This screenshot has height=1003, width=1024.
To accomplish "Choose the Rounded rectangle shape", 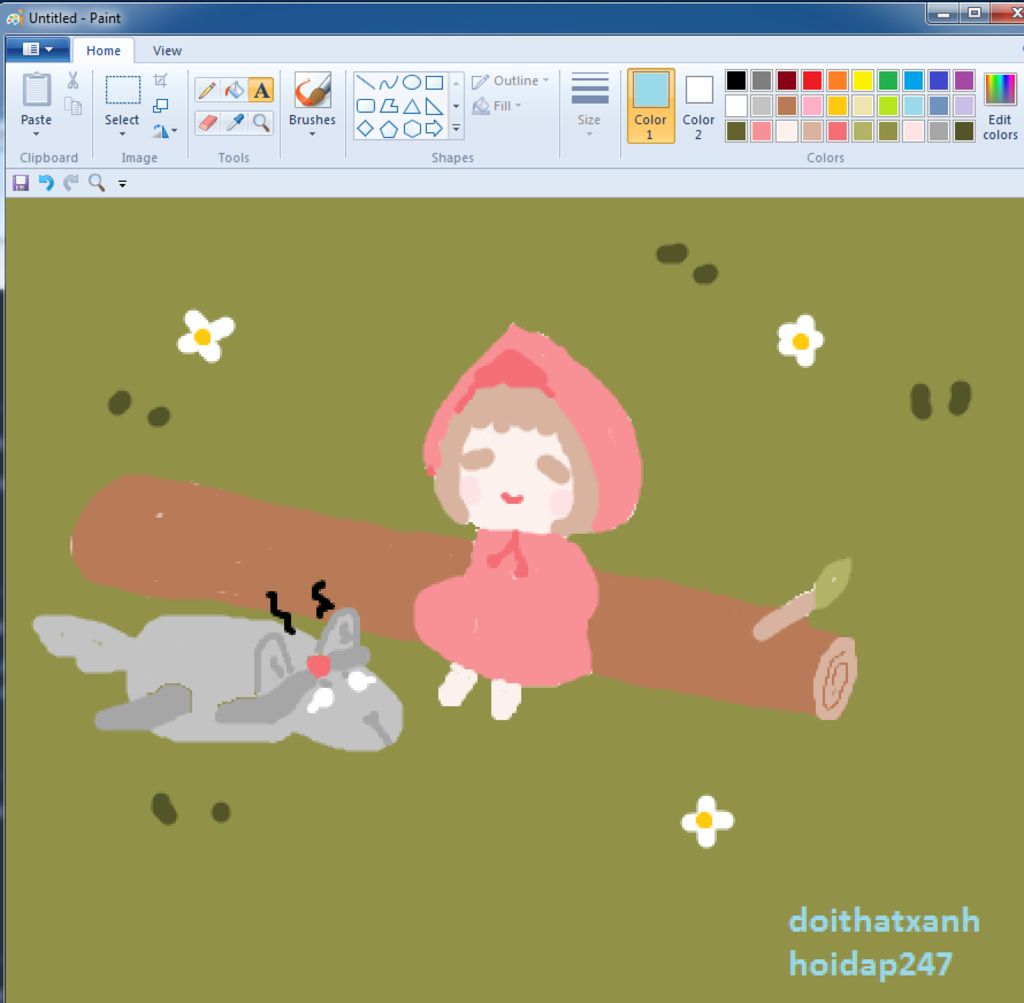I will point(366,106).
